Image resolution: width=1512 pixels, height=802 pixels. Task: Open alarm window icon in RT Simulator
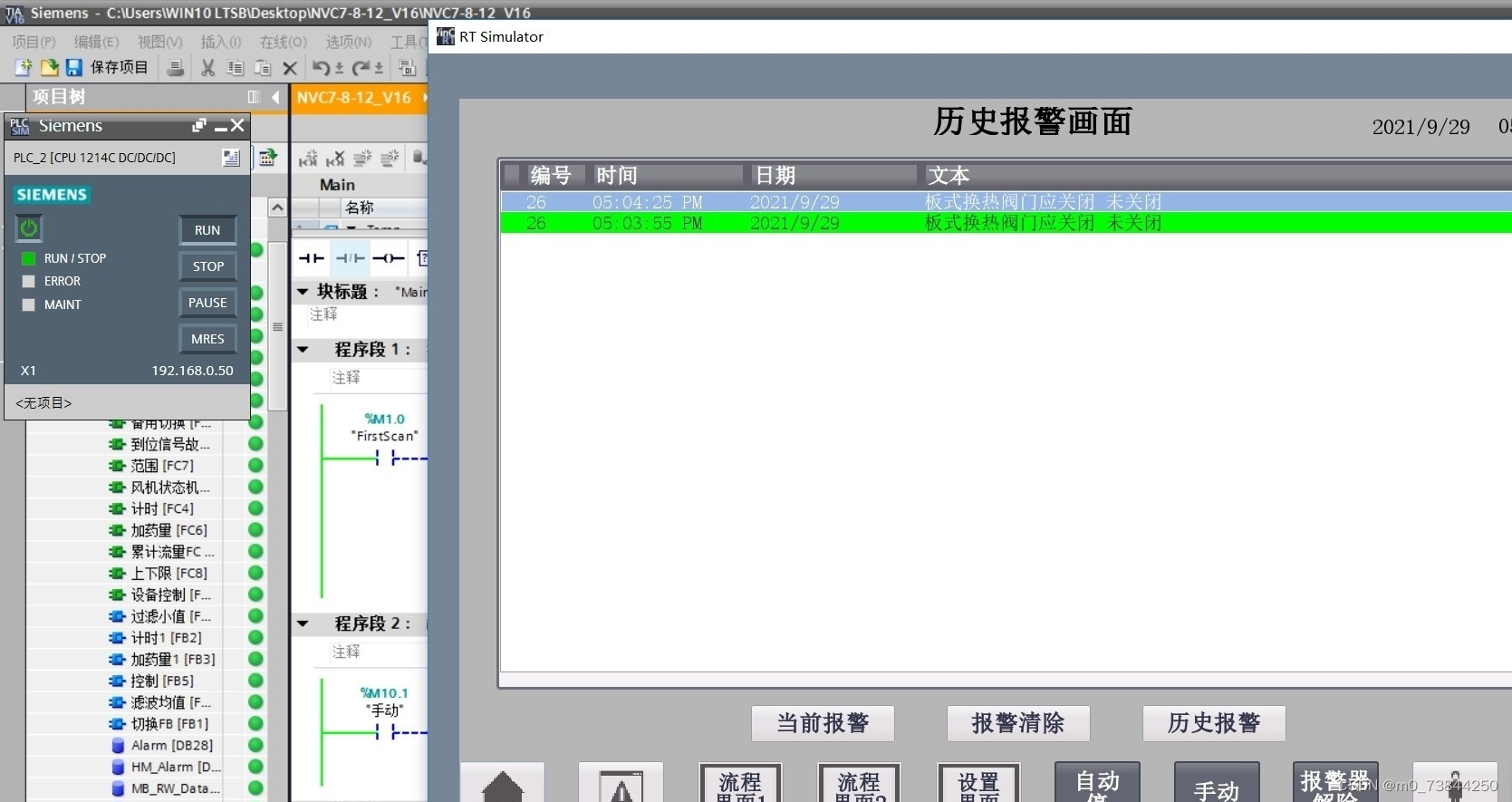click(621, 784)
